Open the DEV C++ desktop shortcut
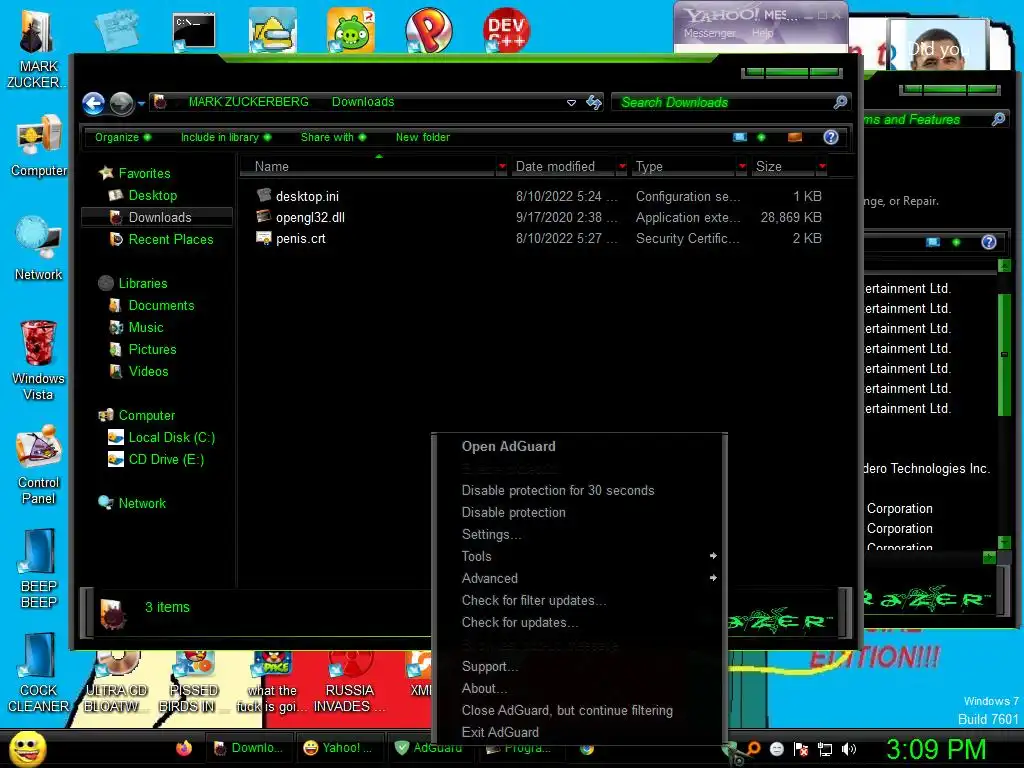 coord(506,29)
